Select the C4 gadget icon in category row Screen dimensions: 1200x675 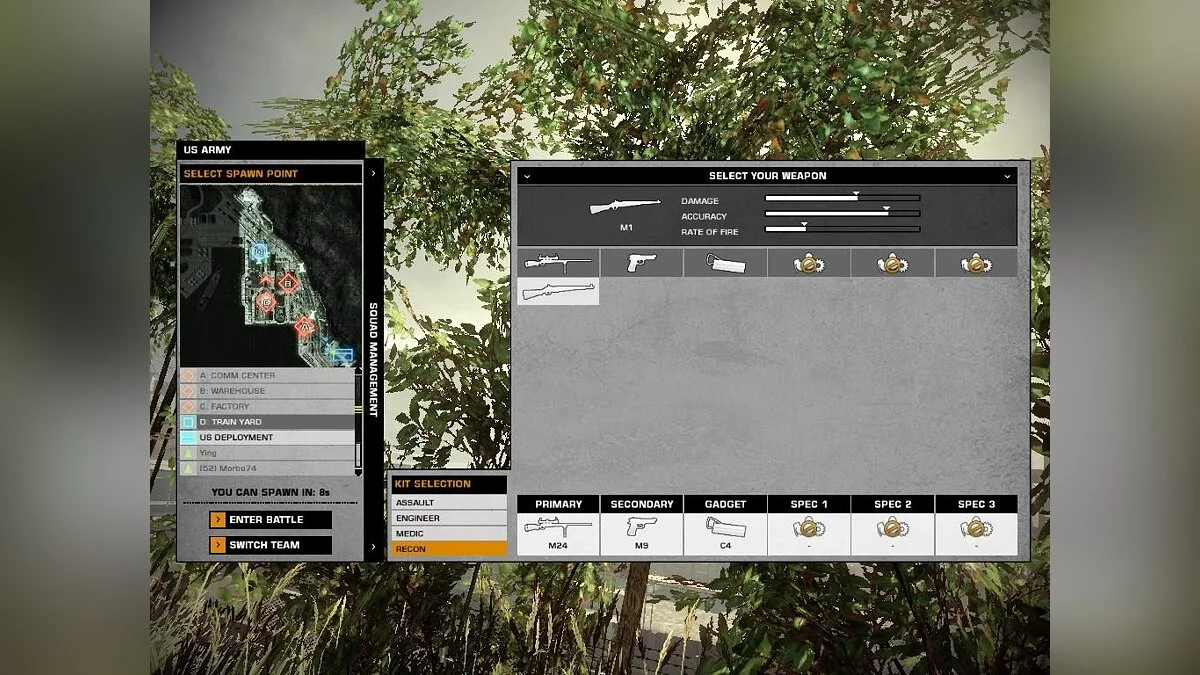tap(726, 263)
